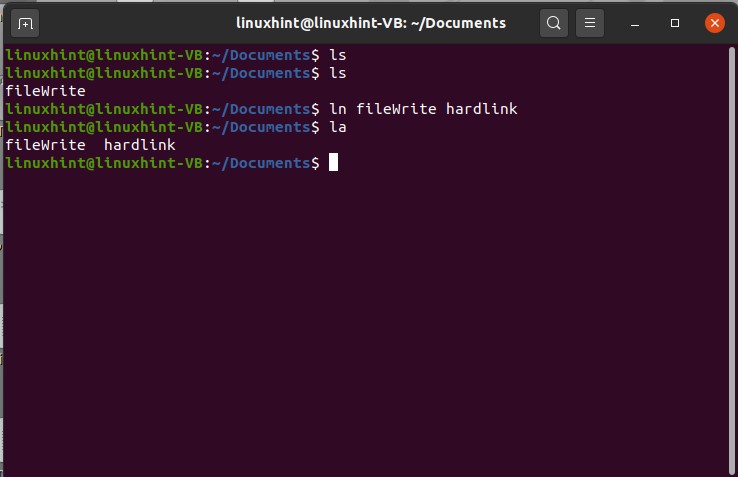The width and height of the screenshot is (738, 477).
Task: Click 'hardlink' in the la output
Action: click(139, 145)
